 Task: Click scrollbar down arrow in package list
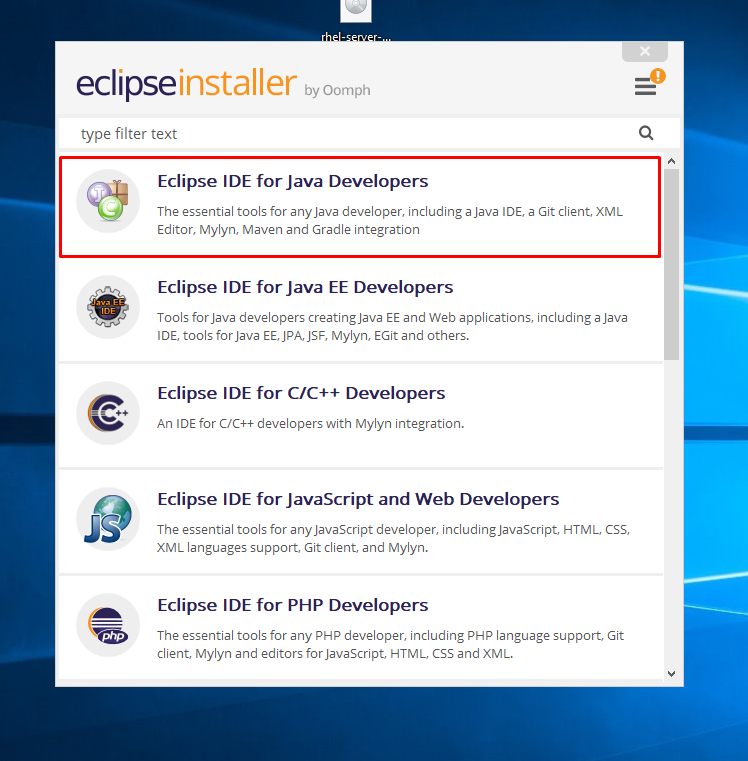pyautogui.click(x=671, y=674)
